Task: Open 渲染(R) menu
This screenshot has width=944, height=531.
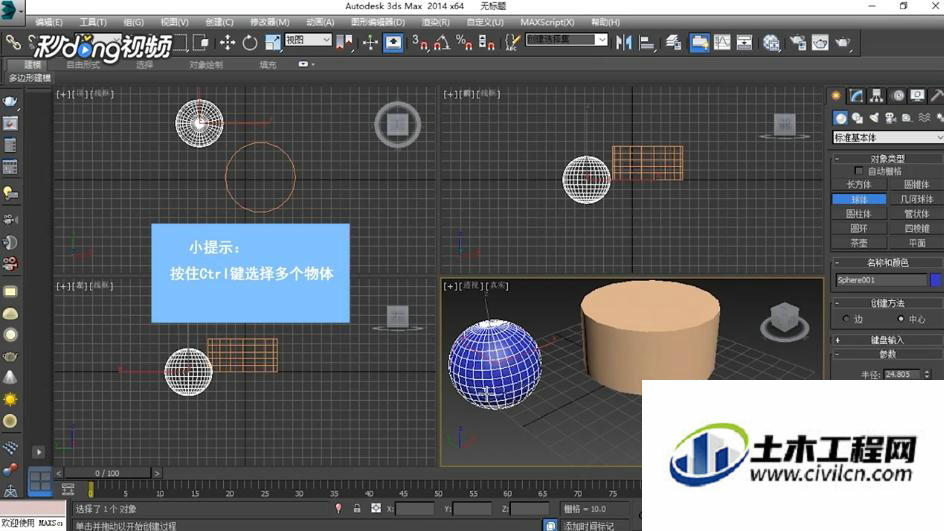Action: click(435, 22)
